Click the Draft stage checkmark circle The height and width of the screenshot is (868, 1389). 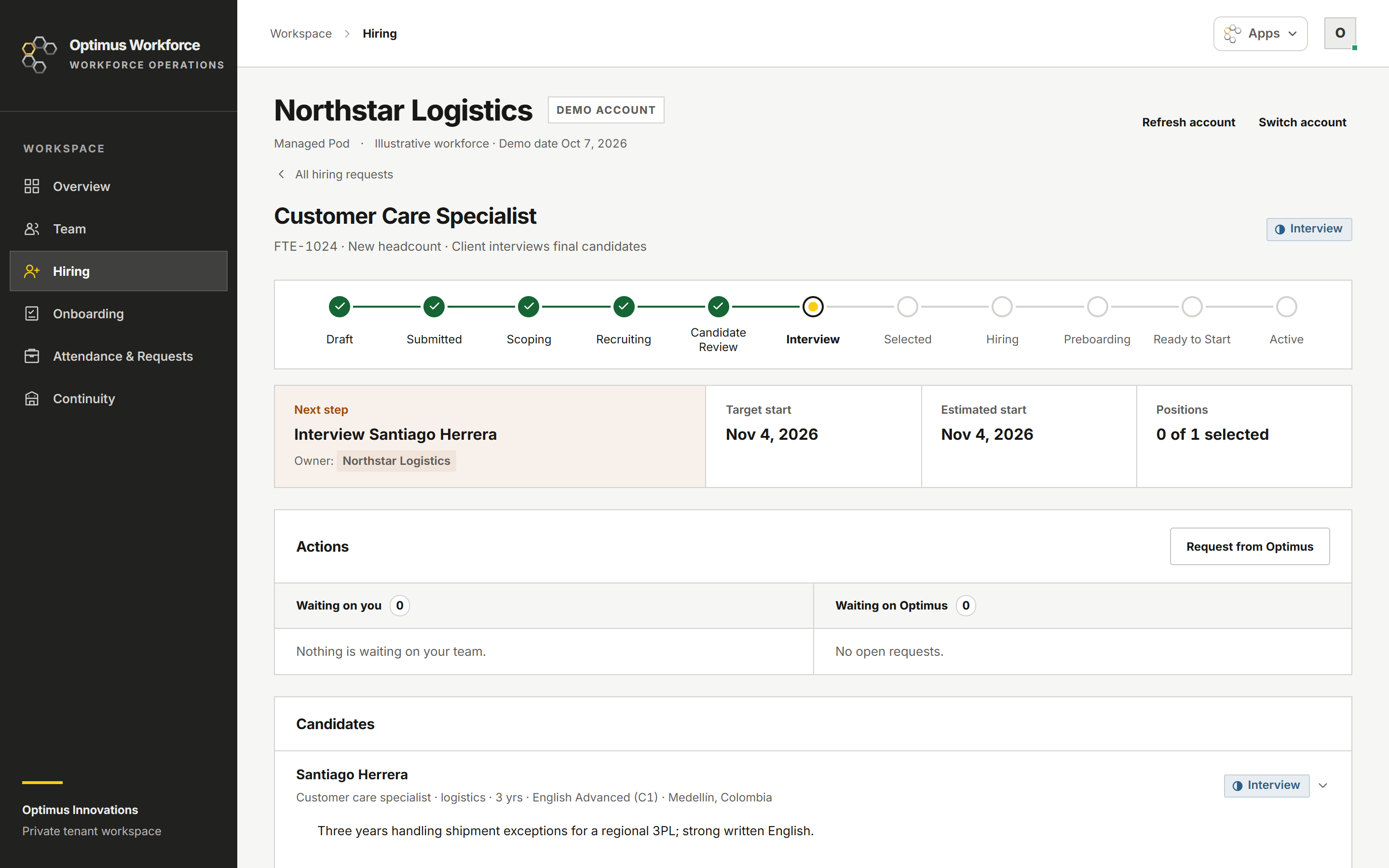click(339, 307)
